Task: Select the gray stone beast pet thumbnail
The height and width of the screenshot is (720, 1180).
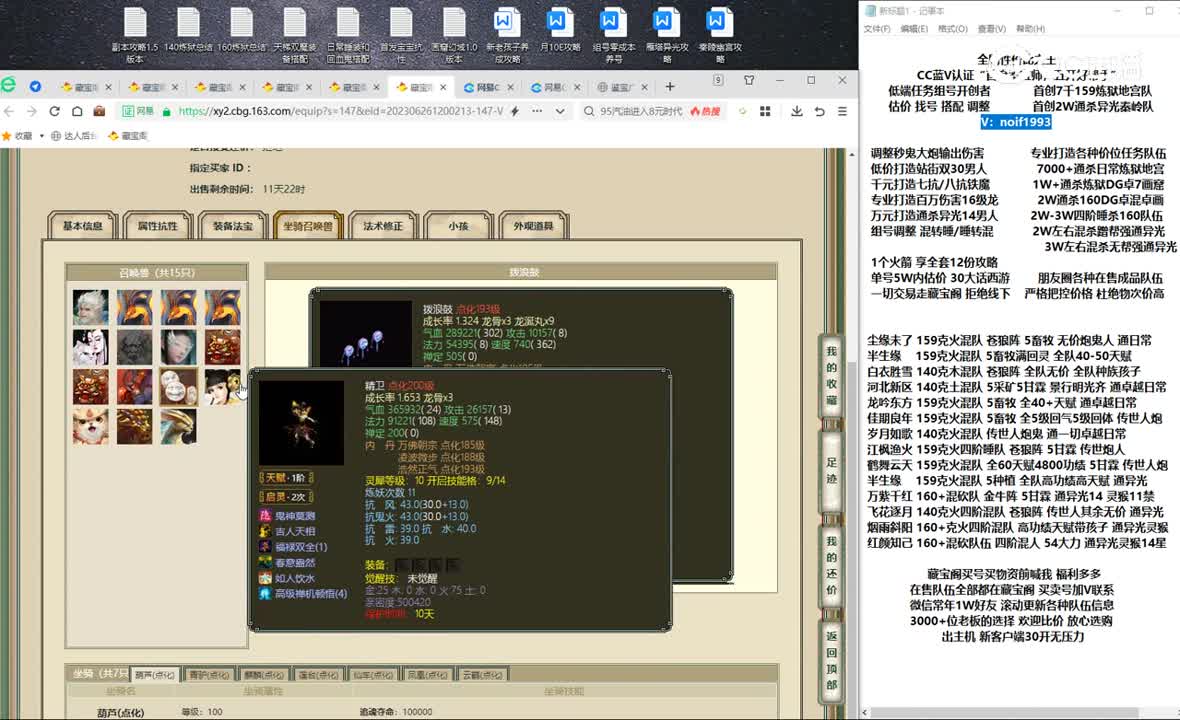Action: (x=135, y=347)
